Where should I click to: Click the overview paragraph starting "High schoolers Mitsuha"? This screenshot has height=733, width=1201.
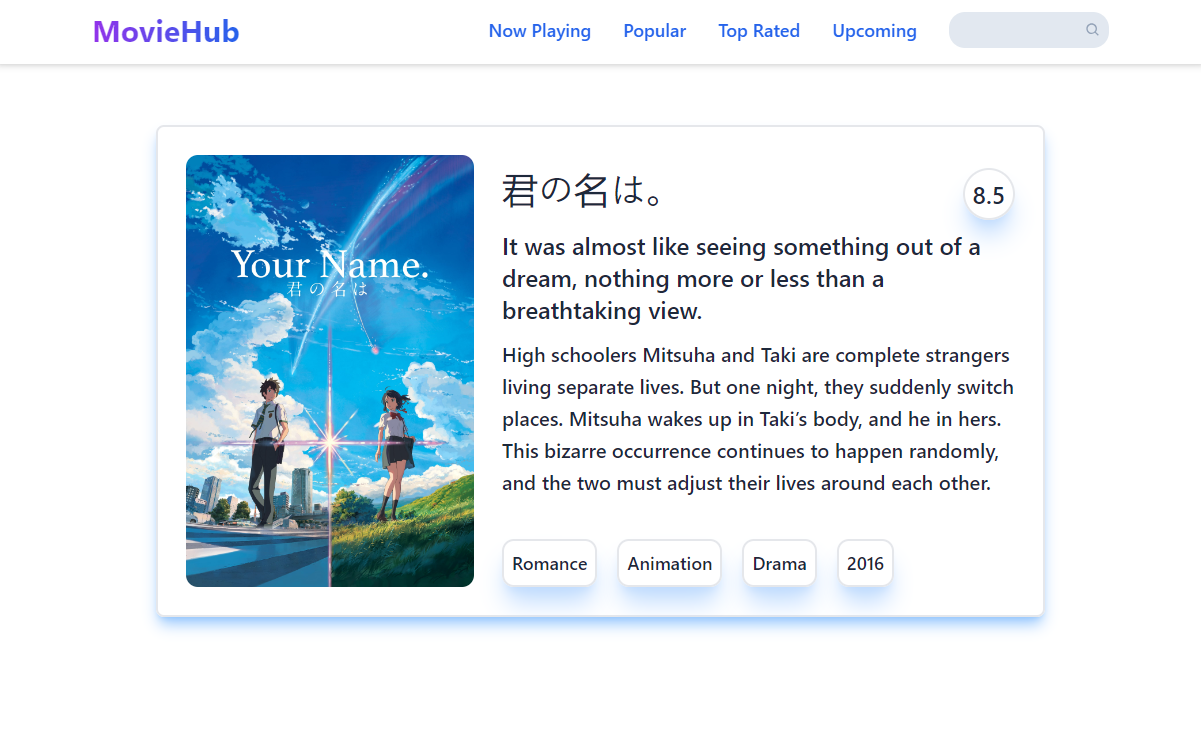click(758, 419)
